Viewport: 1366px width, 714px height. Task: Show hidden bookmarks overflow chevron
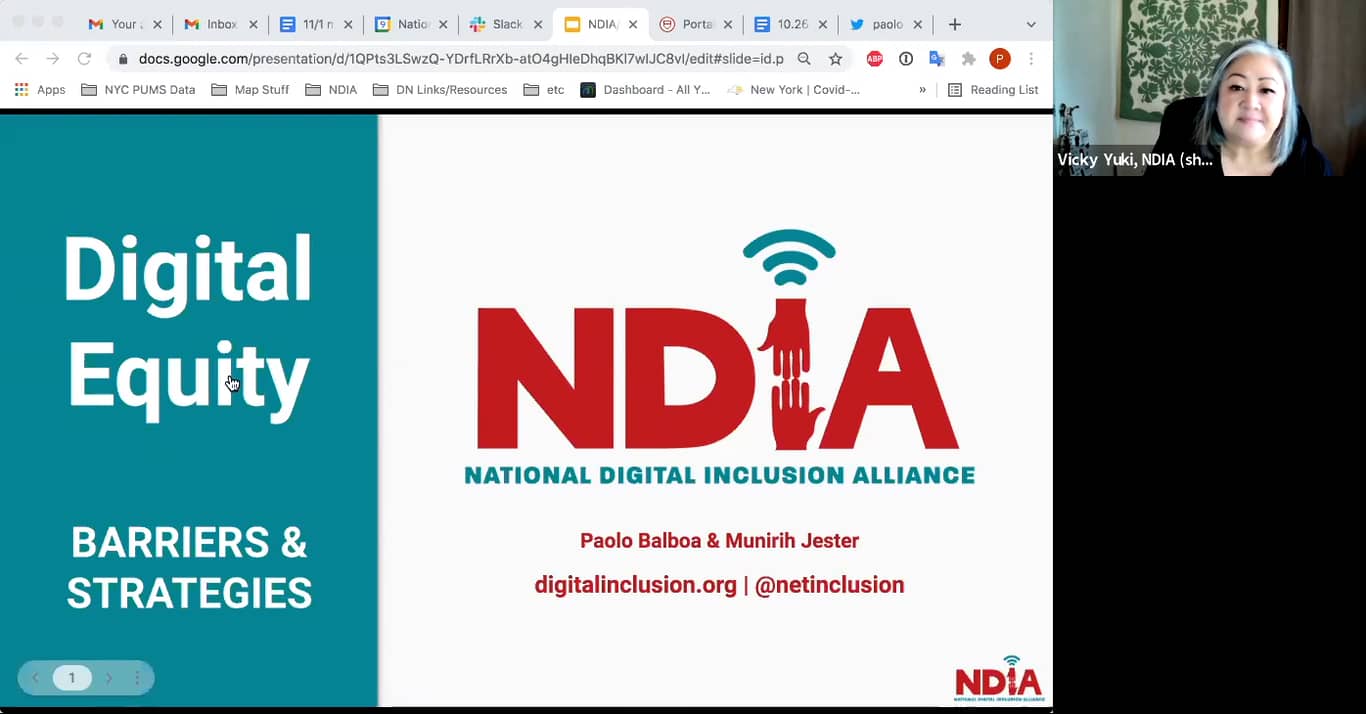click(x=922, y=90)
